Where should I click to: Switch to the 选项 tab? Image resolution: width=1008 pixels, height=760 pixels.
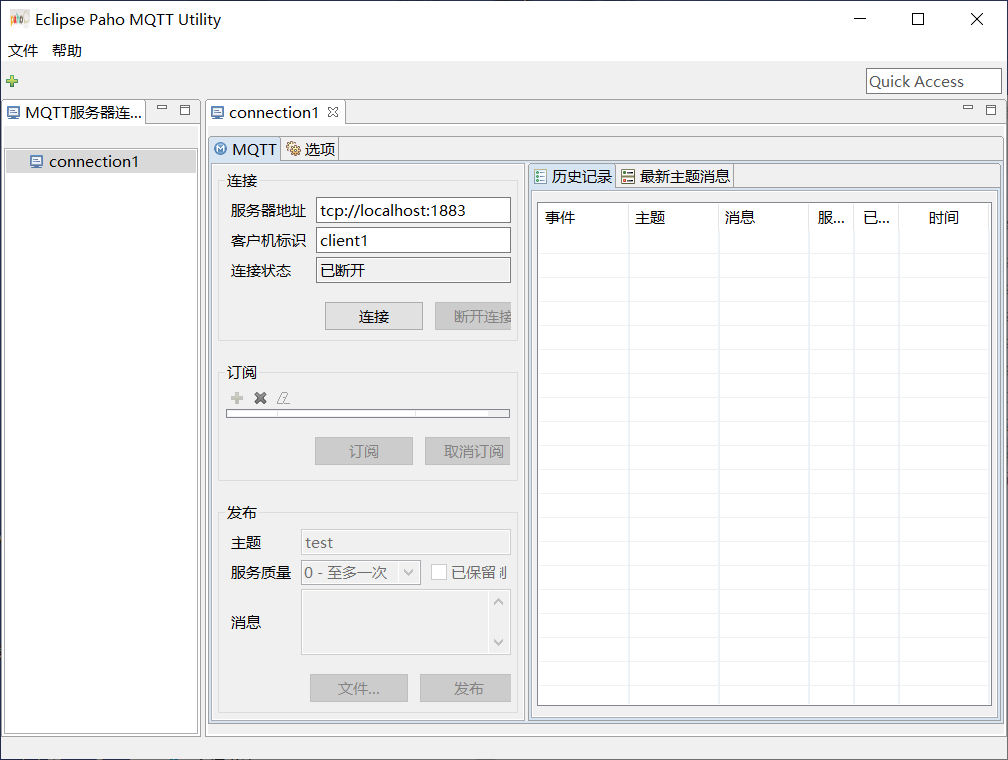311,149
